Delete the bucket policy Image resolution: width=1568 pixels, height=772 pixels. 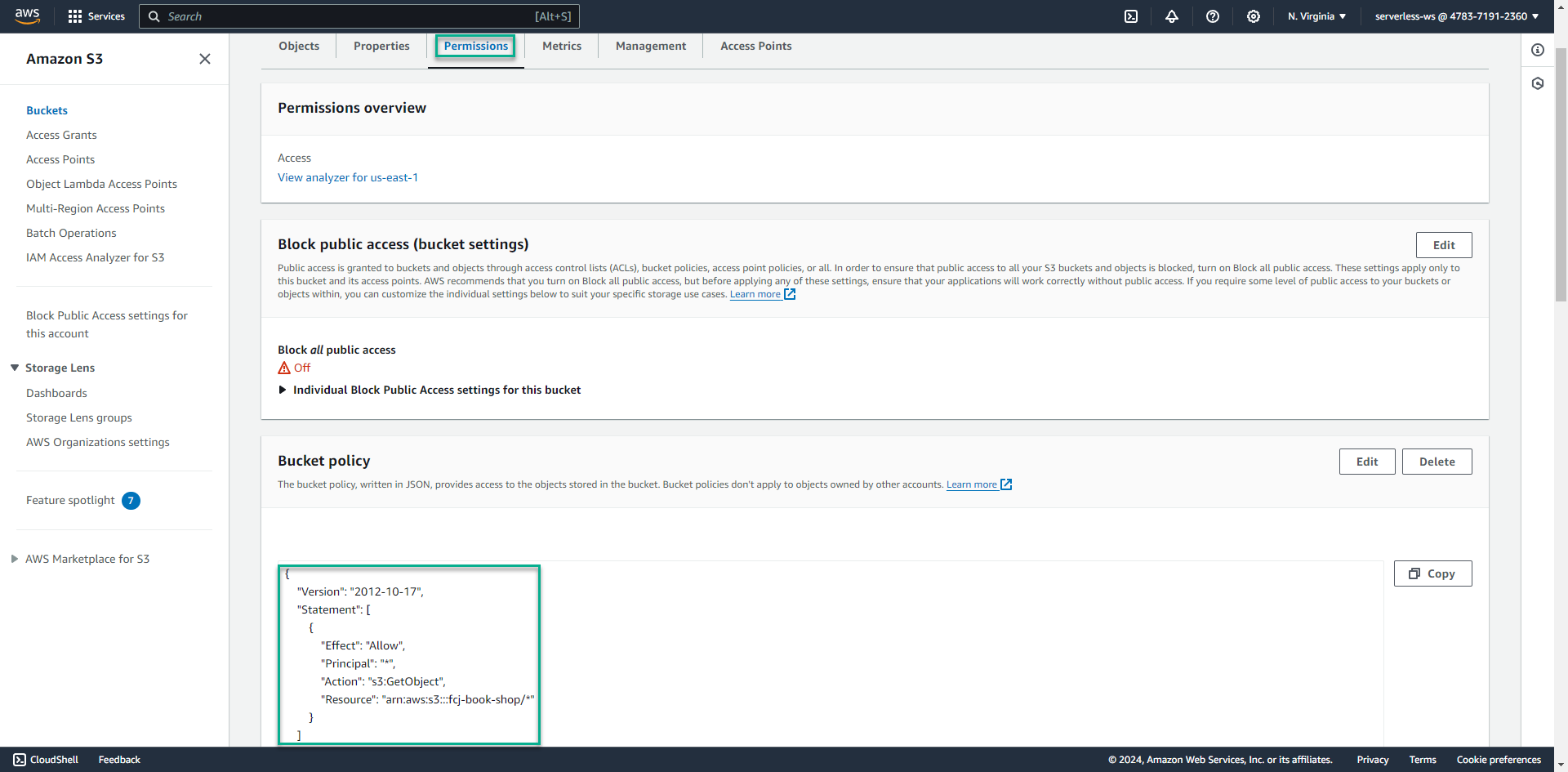point(1437,462)
